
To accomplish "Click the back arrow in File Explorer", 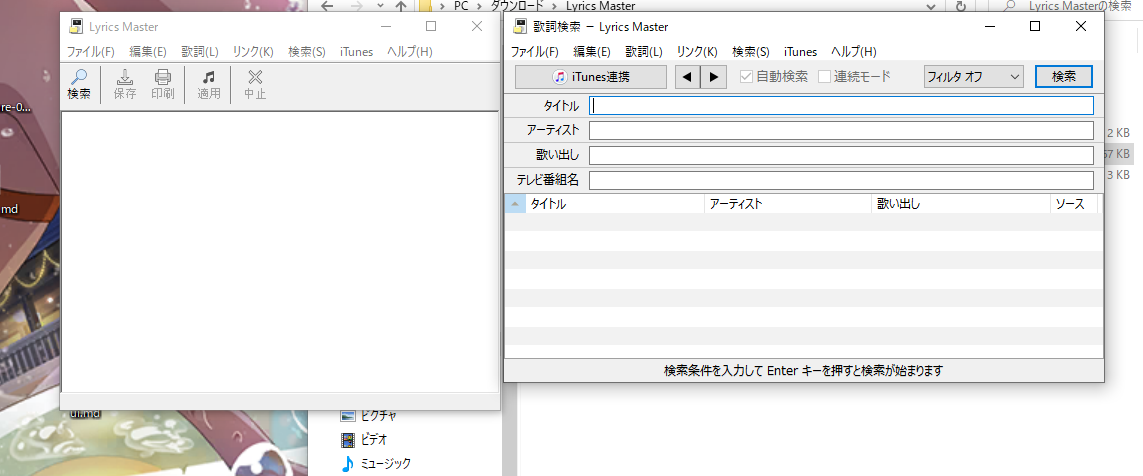I will [x=328, y=6].
